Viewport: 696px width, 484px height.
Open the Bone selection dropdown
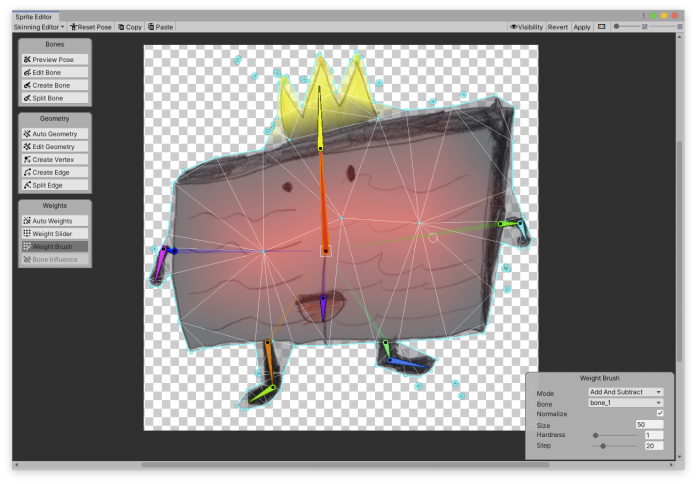tap(625, 403)
